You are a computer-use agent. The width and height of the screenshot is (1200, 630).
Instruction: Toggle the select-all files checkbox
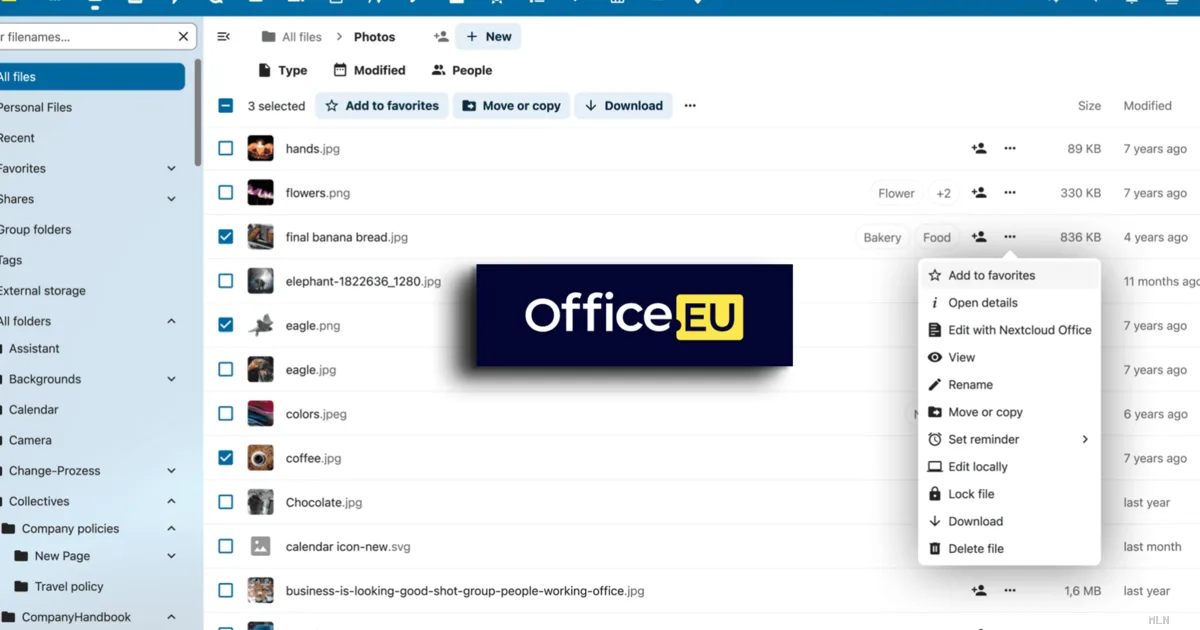(x=226, y=106)
